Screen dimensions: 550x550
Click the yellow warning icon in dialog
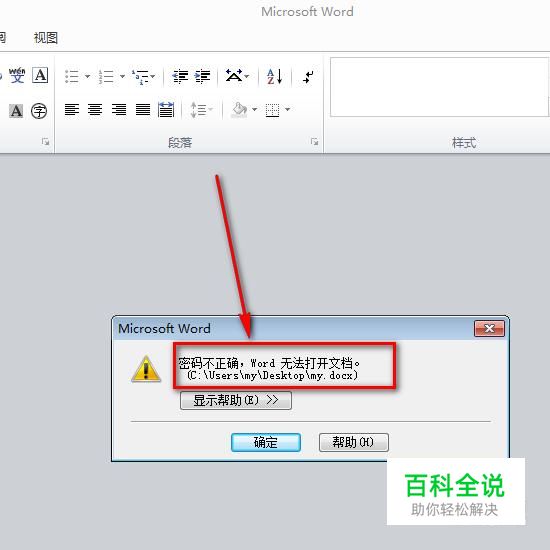(x=146, y=369)
